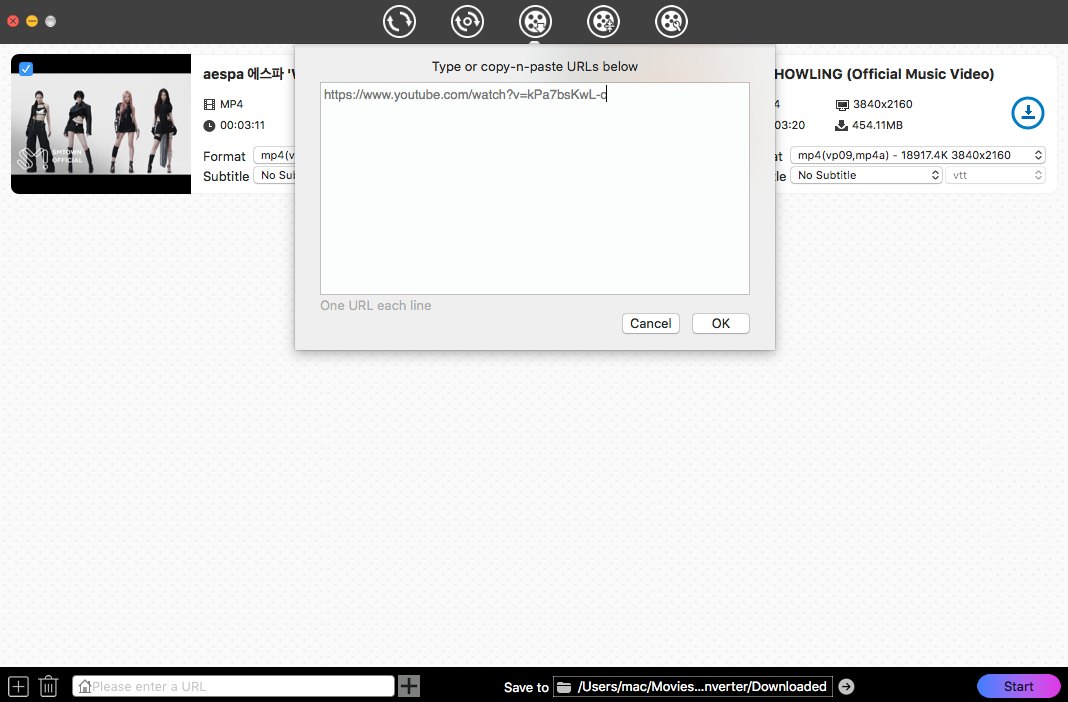Screen dimensions: 1068x702
Task: Open the circular-arrows-with-disc tab in the toolbar
Action: tap(467, 21)
